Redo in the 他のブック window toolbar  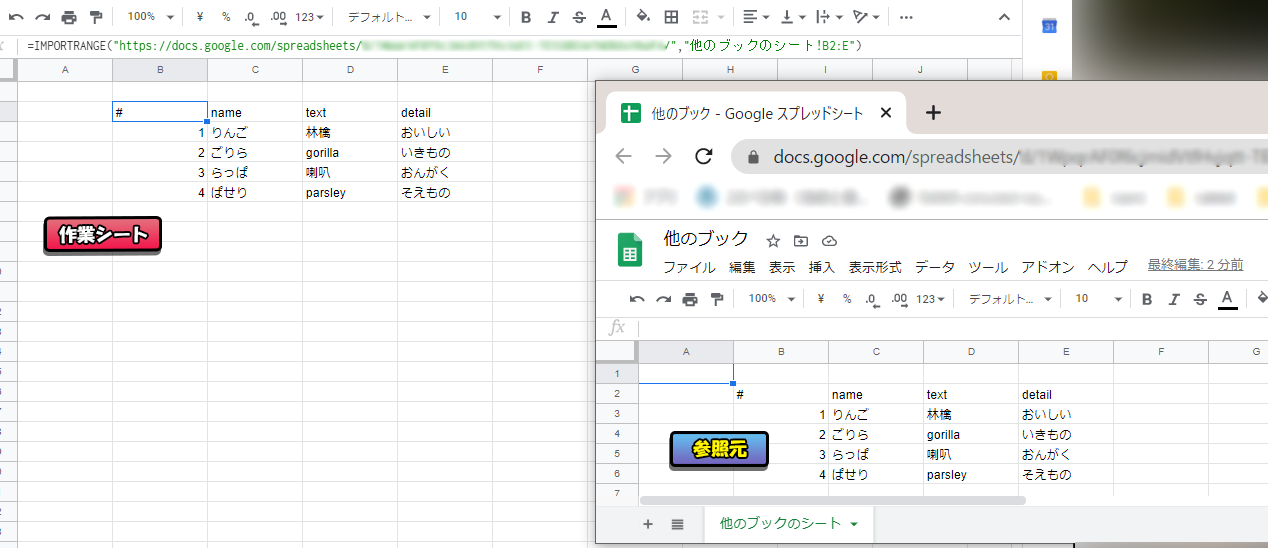point(663,298)
